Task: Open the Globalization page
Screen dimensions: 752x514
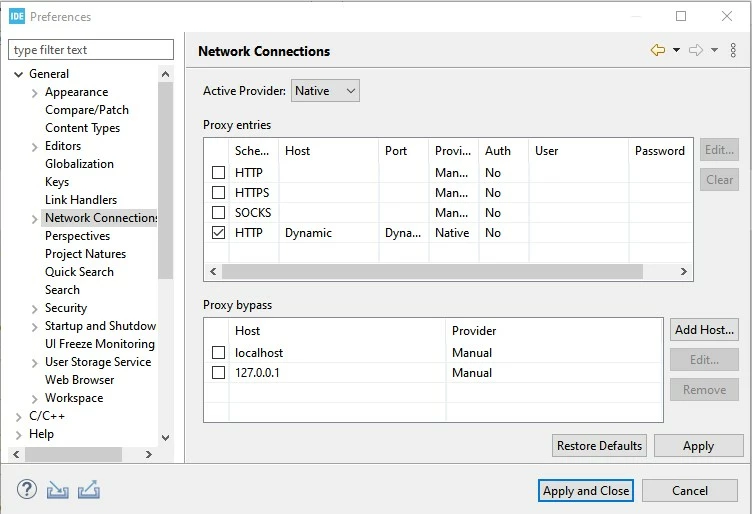Action: click(79, 164)
